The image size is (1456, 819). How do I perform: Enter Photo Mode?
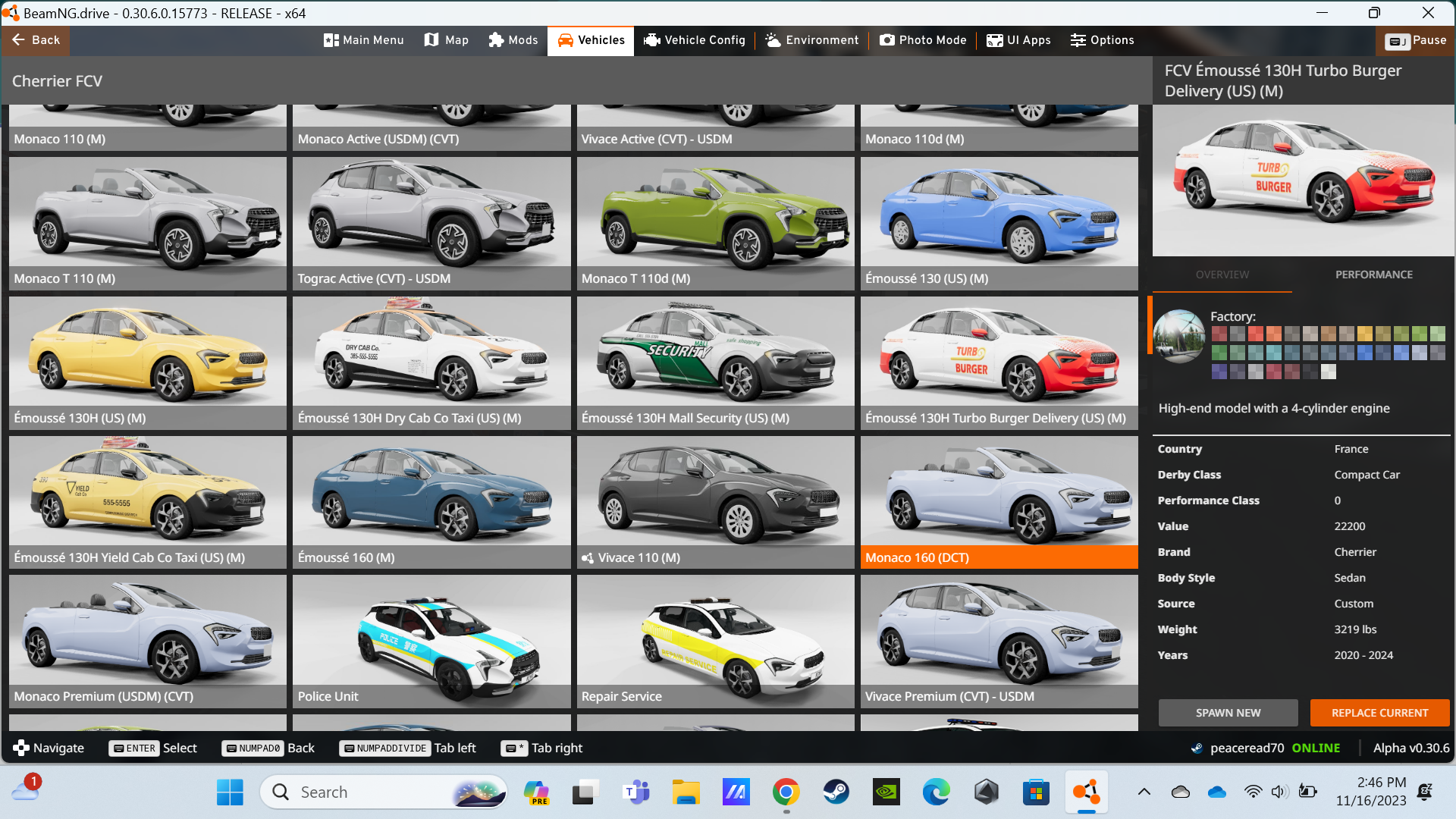click(923, 40)
